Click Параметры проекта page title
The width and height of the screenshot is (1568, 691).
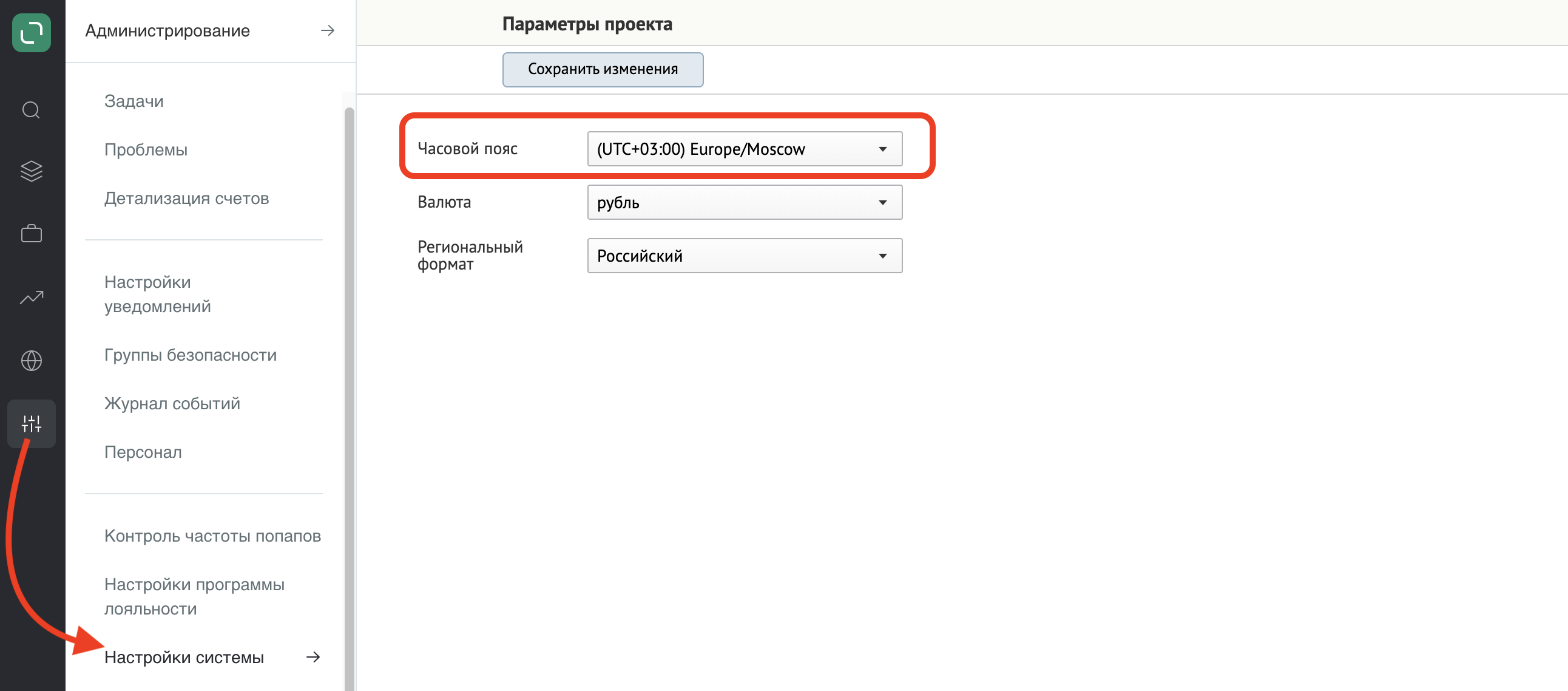pyautogui.click(x=587, y=24)
